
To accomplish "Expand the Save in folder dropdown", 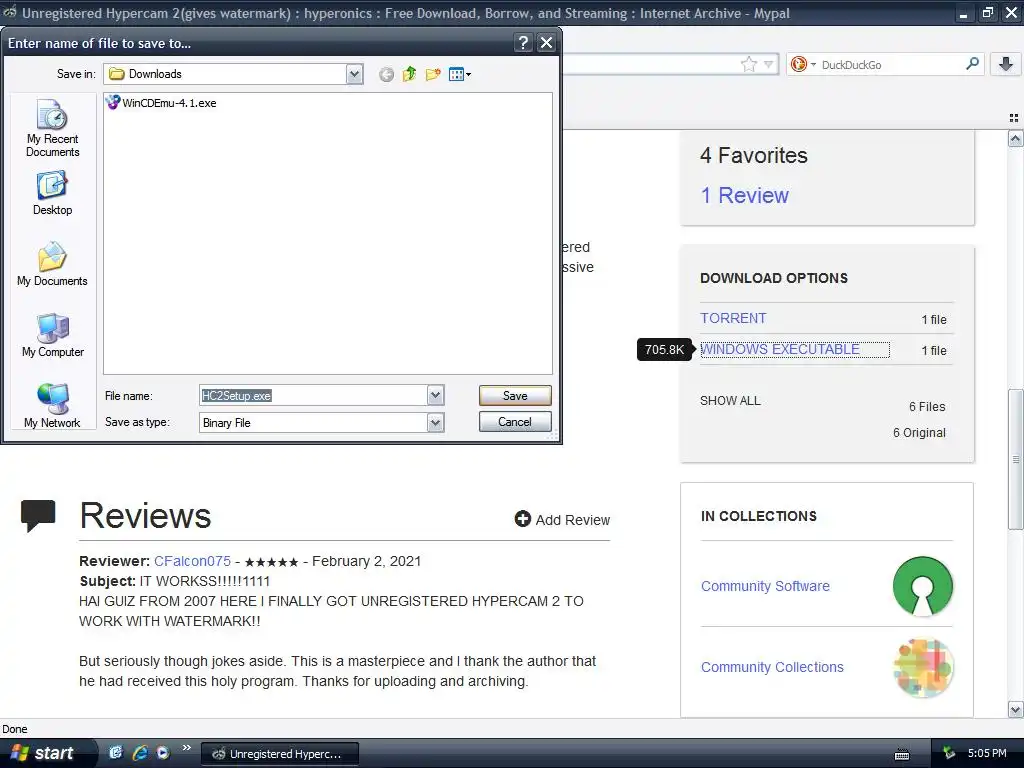I will 354,74.
